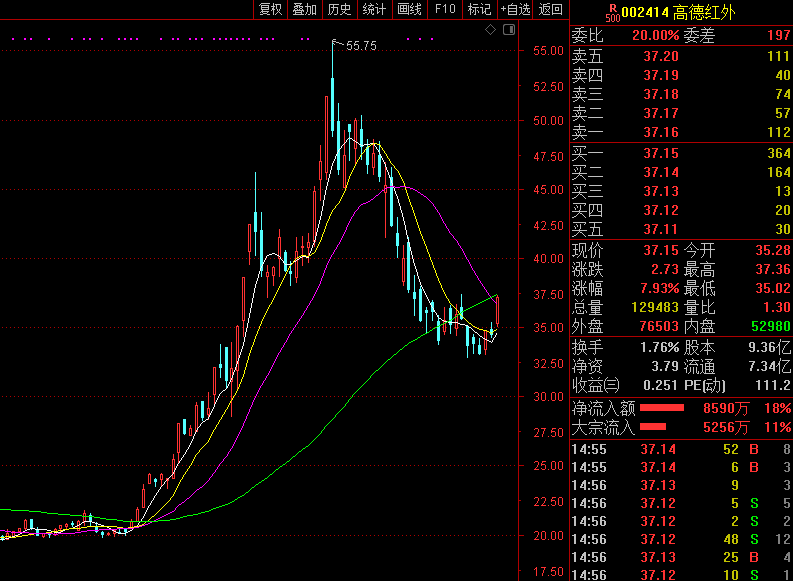Click 返回 to go back
The height and width of the screenshot is (581, 793).
point(551,10)
